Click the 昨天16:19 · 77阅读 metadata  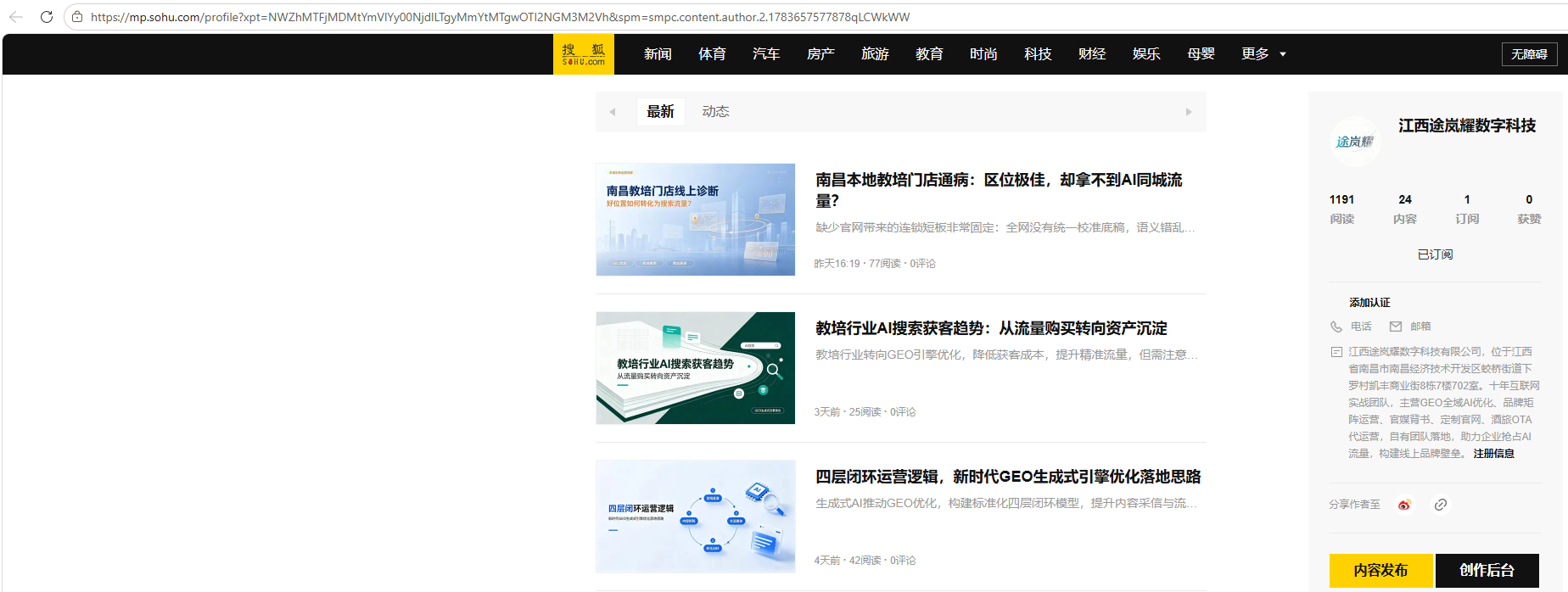point(875,264)
